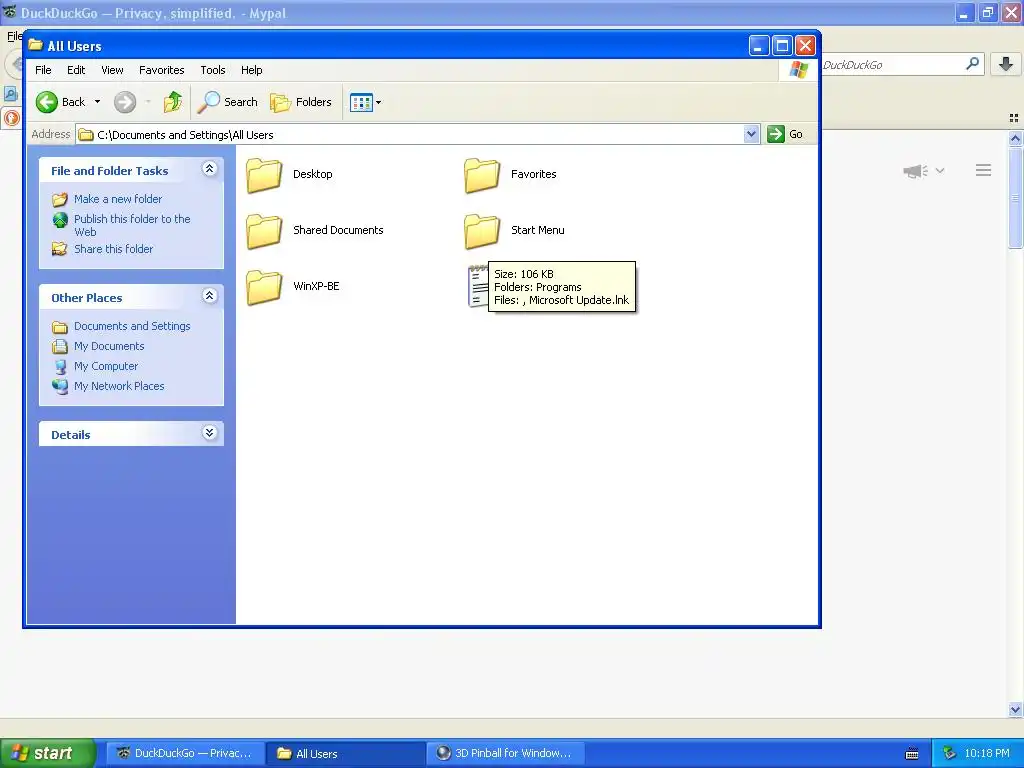Open My Network Places link
1024x768 pixels.
tap(119, 386)
